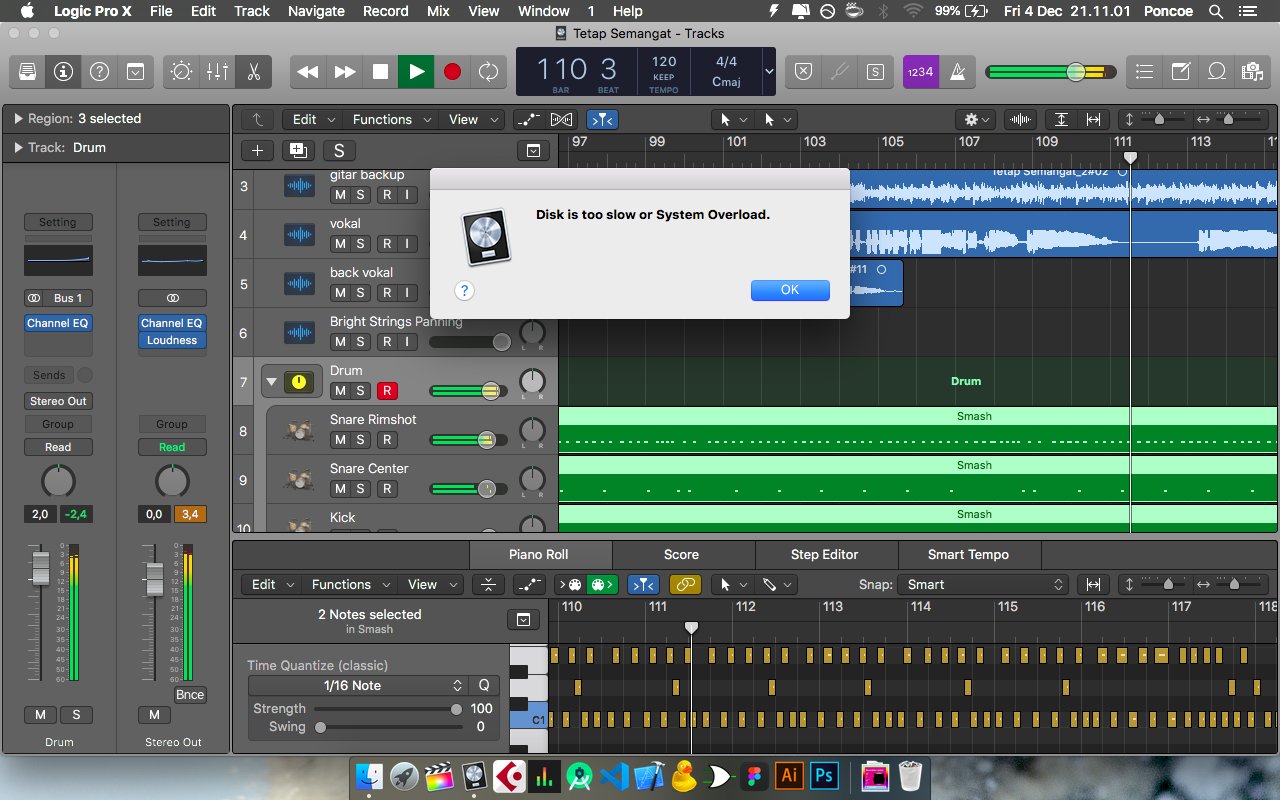Image resolution: width=1280 pixels, height=800 pixels.
Task: Expand the LCD display mode chevron
Action: (x=768, y=72)
